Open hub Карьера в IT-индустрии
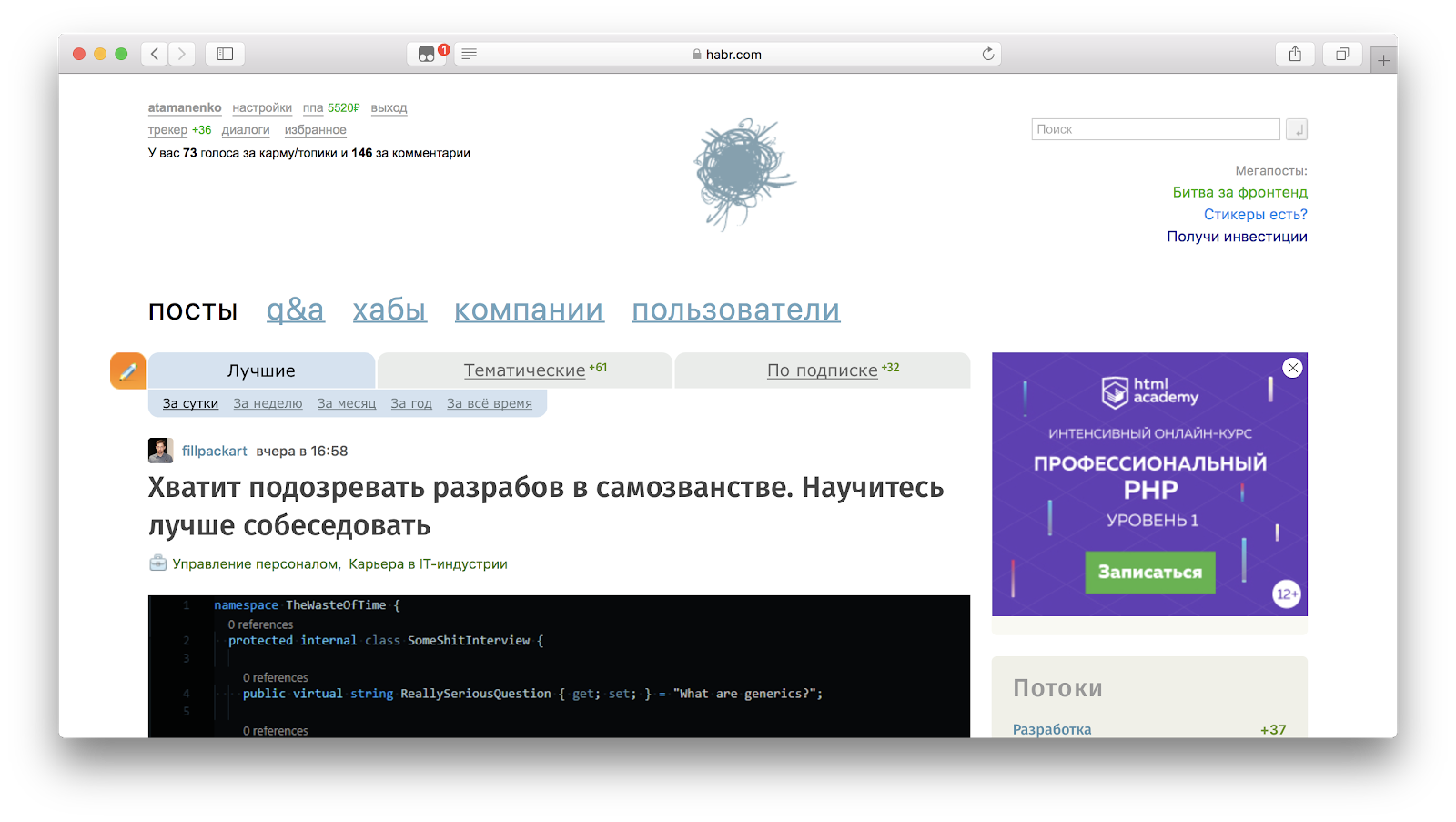 click(x=428, y=563)
